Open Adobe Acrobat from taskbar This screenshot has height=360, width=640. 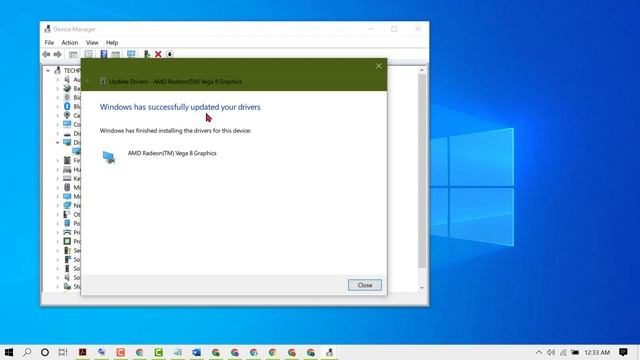pos(82,352)
